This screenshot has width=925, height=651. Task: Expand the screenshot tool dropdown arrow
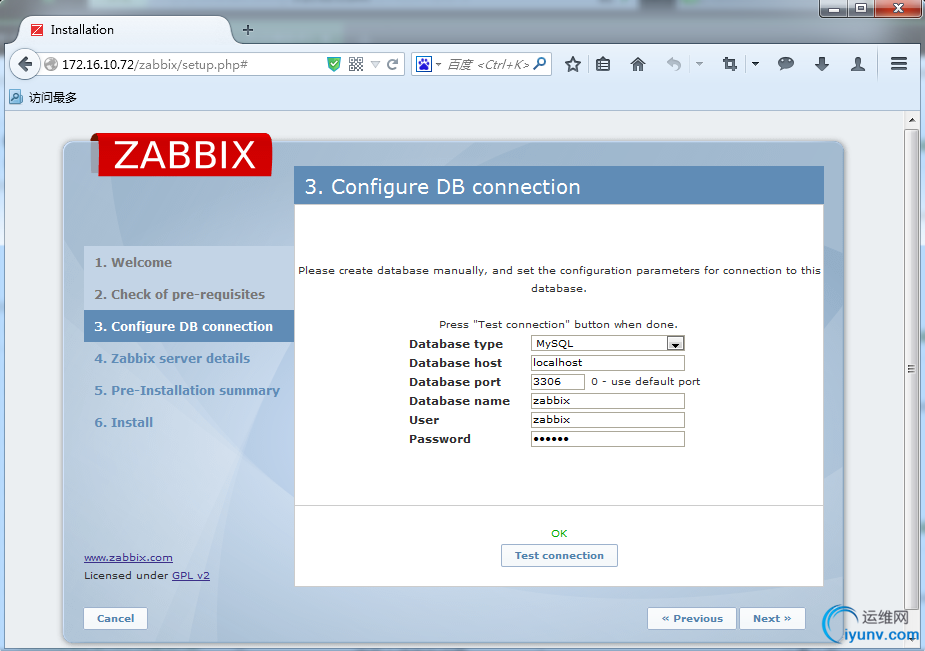click(x=755, y=64)
